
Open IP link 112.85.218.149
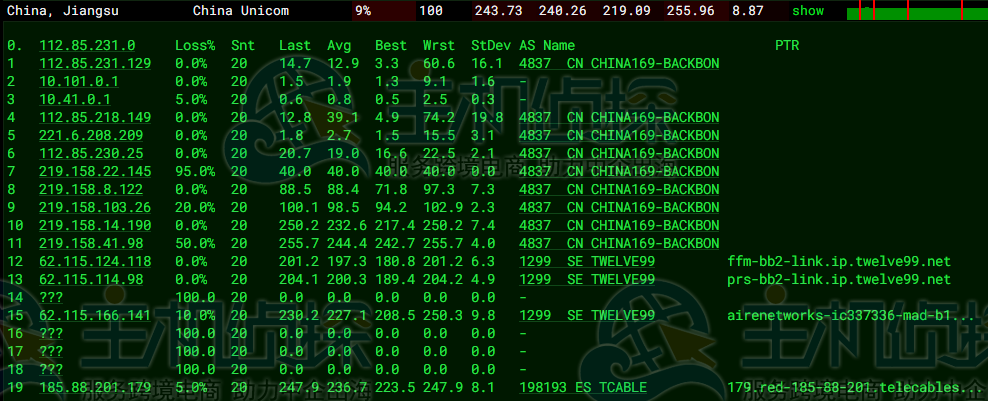tap(95, 118)
